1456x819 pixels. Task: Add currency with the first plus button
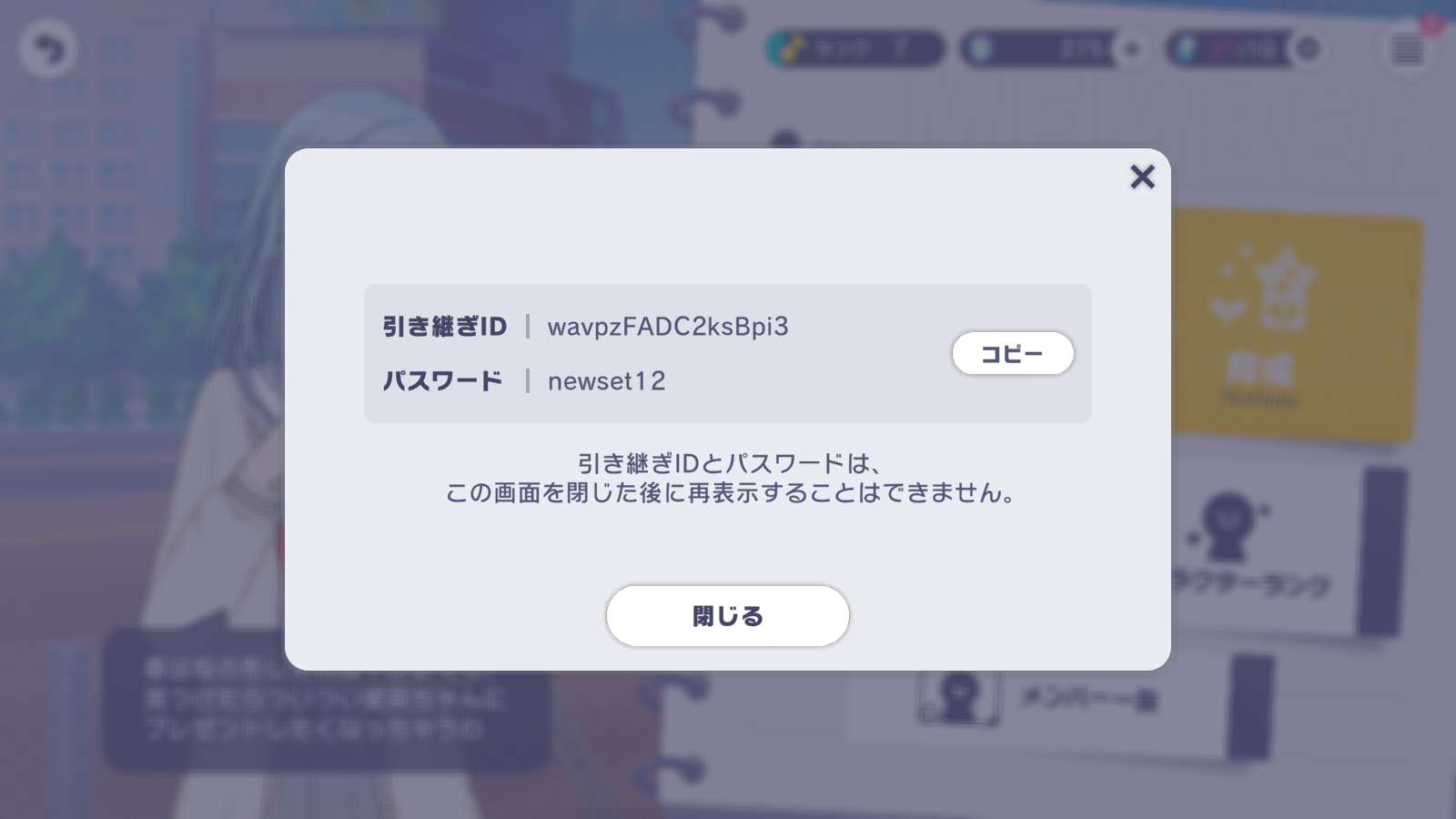pos(1131,49)
